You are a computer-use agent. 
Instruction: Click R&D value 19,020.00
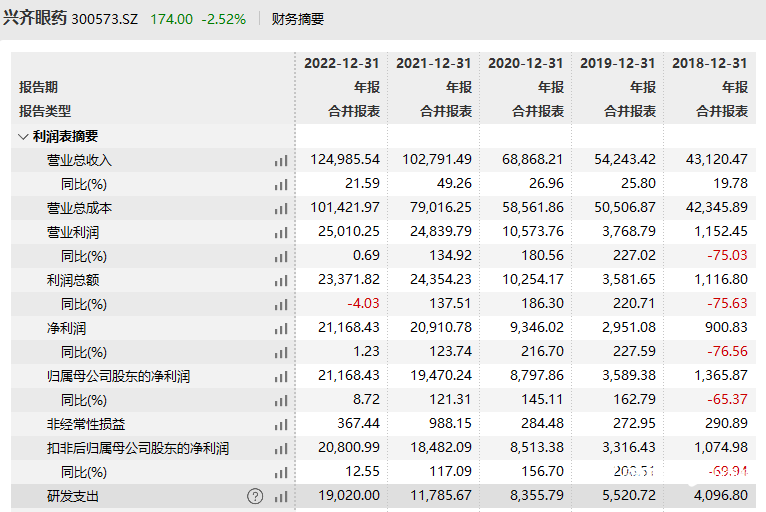pyautogui.click(x=349, y=495)
